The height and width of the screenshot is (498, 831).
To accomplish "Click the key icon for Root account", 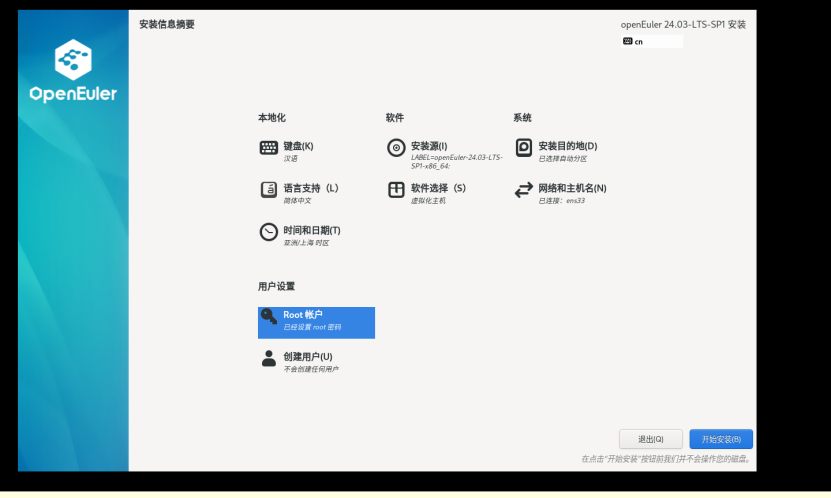I will [x=269, y=317].
